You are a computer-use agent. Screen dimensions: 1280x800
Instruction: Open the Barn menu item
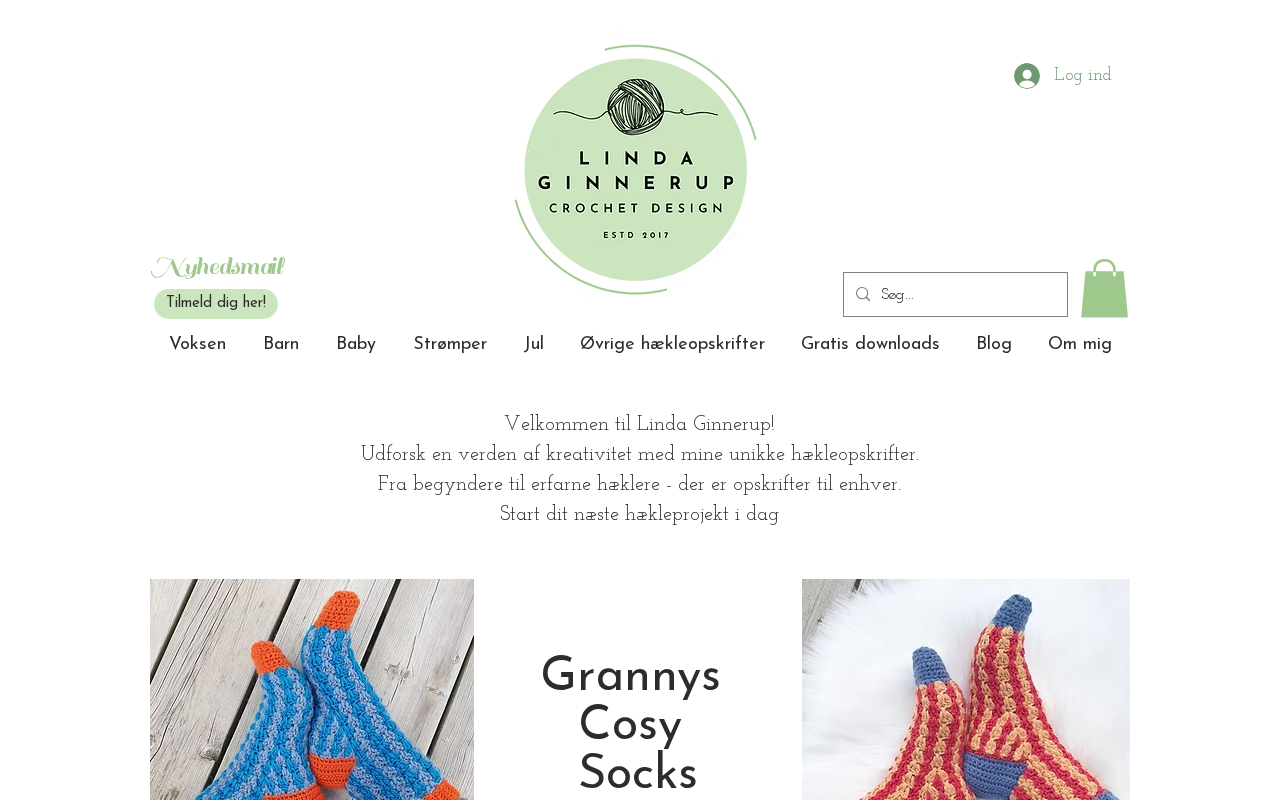[x=281, y=345]
